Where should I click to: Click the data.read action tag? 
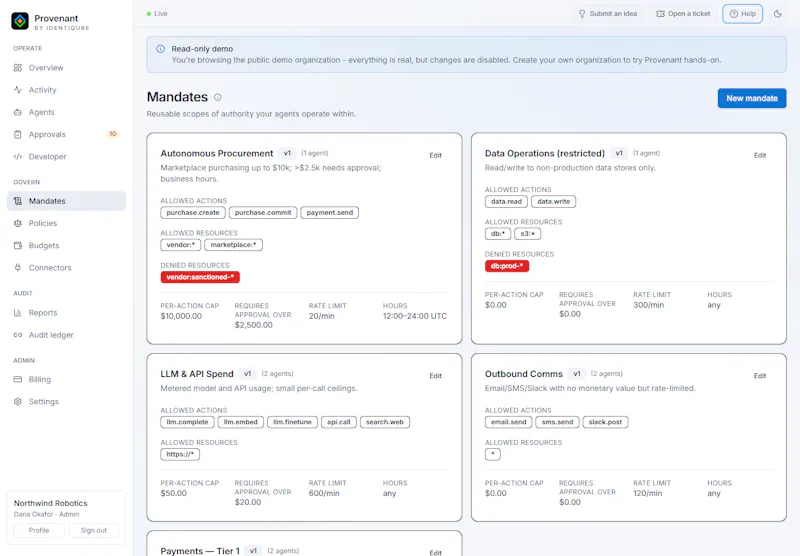(x=506, y=201)
